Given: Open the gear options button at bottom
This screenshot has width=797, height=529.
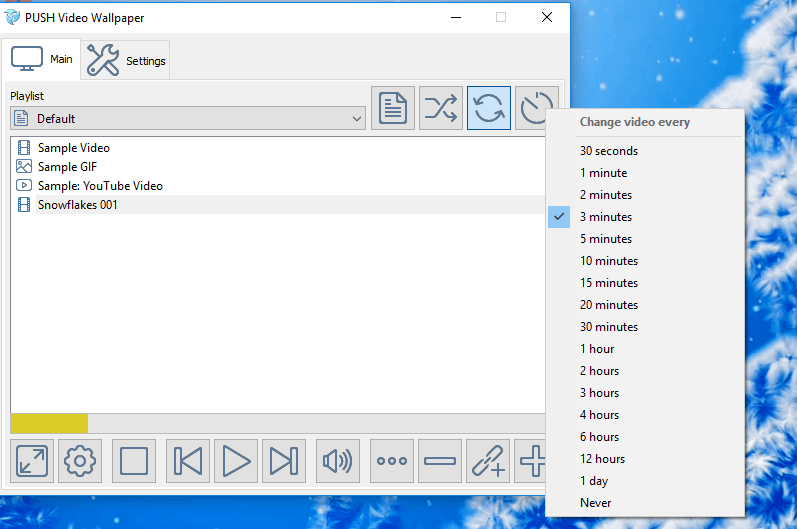Looking at the screenshot, I should [80, 461].
